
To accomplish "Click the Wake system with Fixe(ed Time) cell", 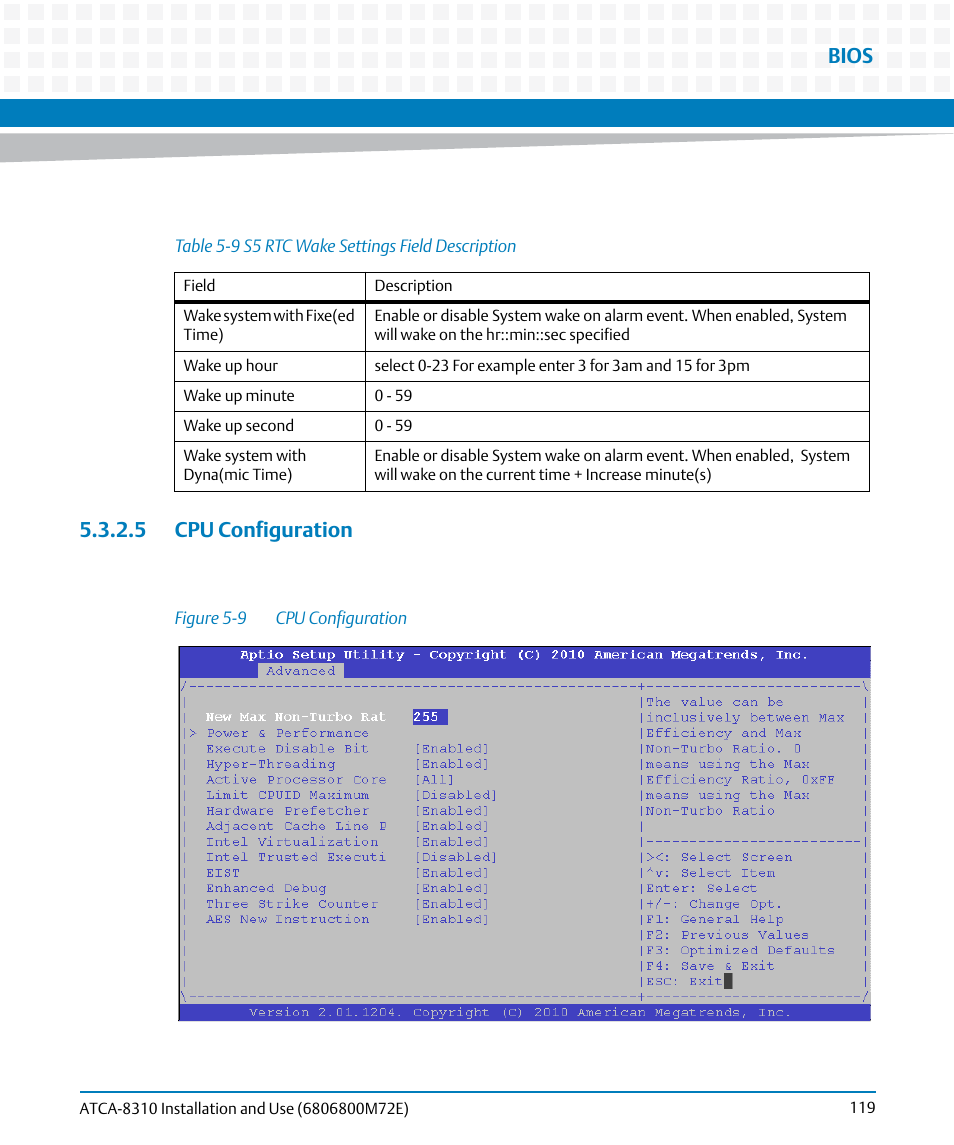I will (270, 325).
